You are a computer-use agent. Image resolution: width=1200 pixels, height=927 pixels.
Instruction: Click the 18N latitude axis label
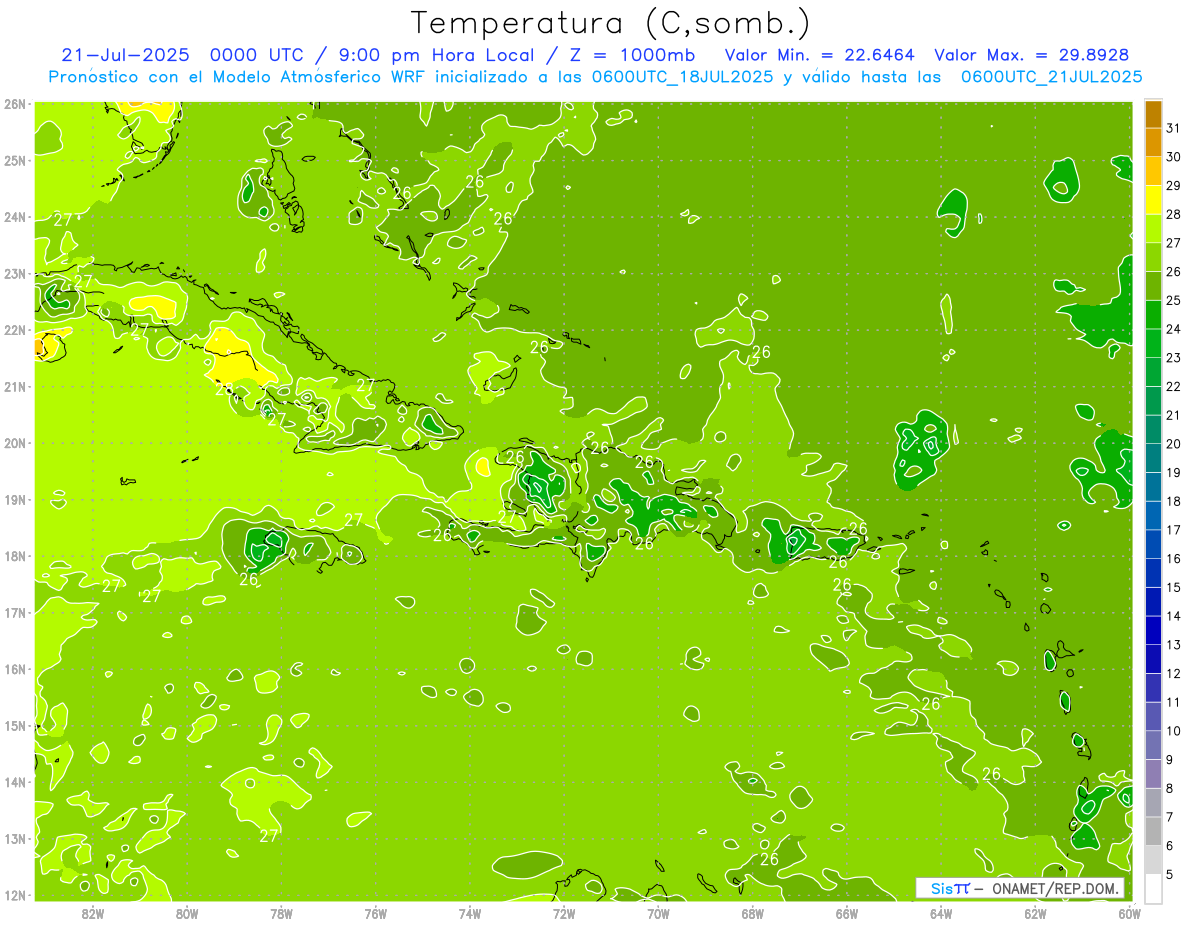[x=14, y=556]
